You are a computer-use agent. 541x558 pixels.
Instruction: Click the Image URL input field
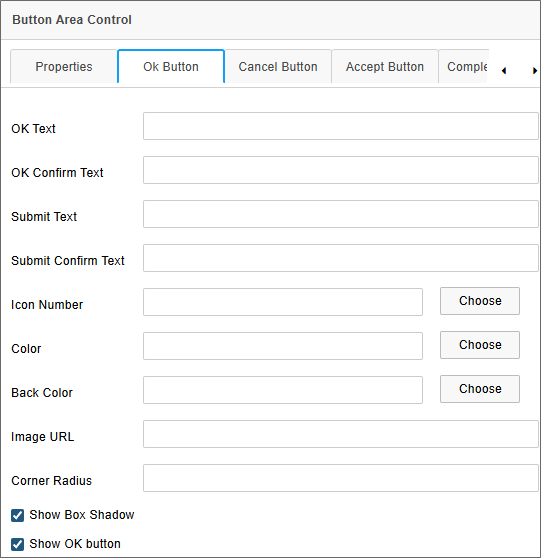click(341, 434)
